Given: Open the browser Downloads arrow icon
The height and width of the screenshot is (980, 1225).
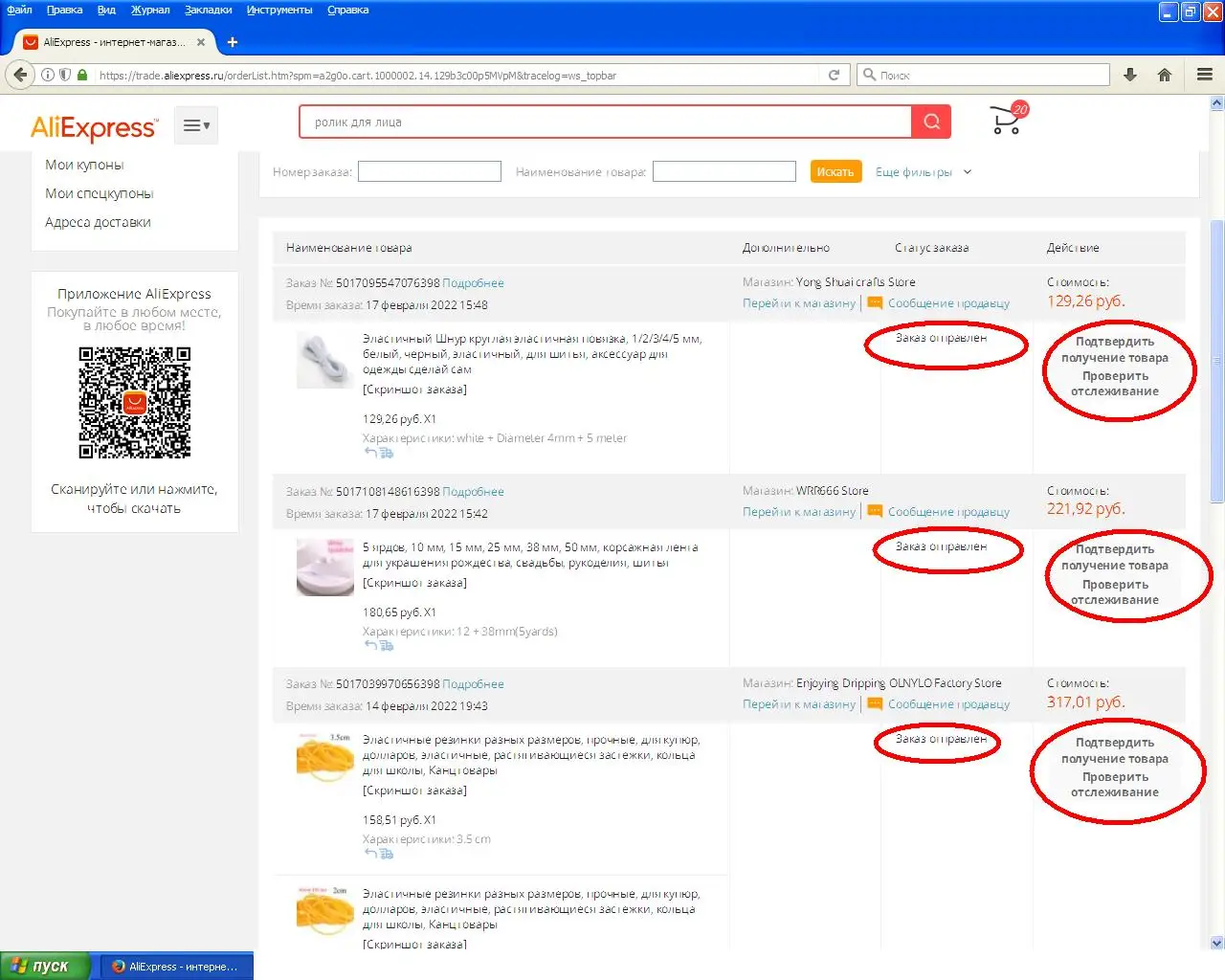Looking at the screenshot, I should [1130, 75].
